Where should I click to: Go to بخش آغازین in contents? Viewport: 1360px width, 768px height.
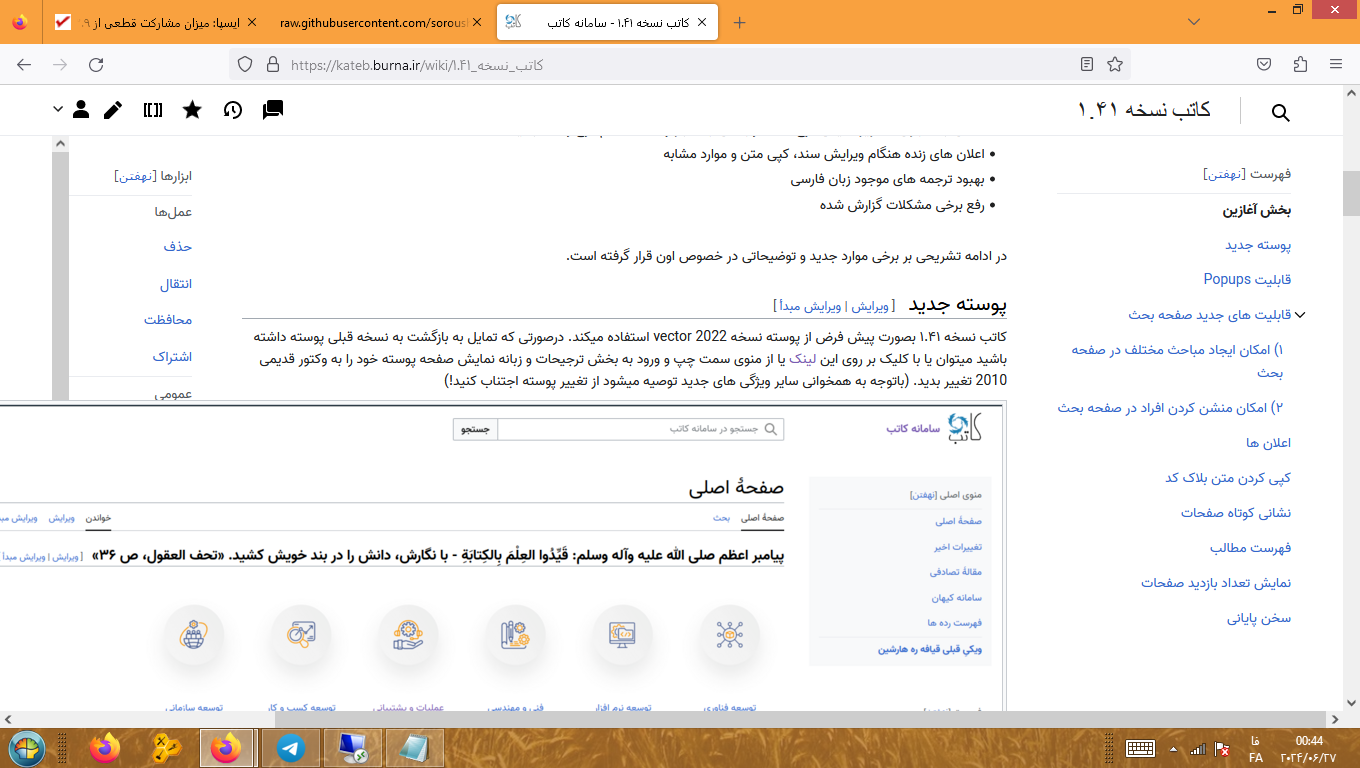(x=1257, y=210)
